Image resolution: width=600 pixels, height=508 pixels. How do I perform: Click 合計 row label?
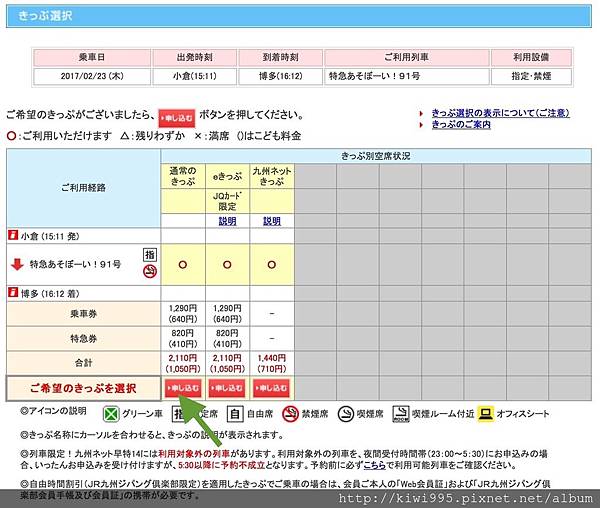[x=83, y=363]
